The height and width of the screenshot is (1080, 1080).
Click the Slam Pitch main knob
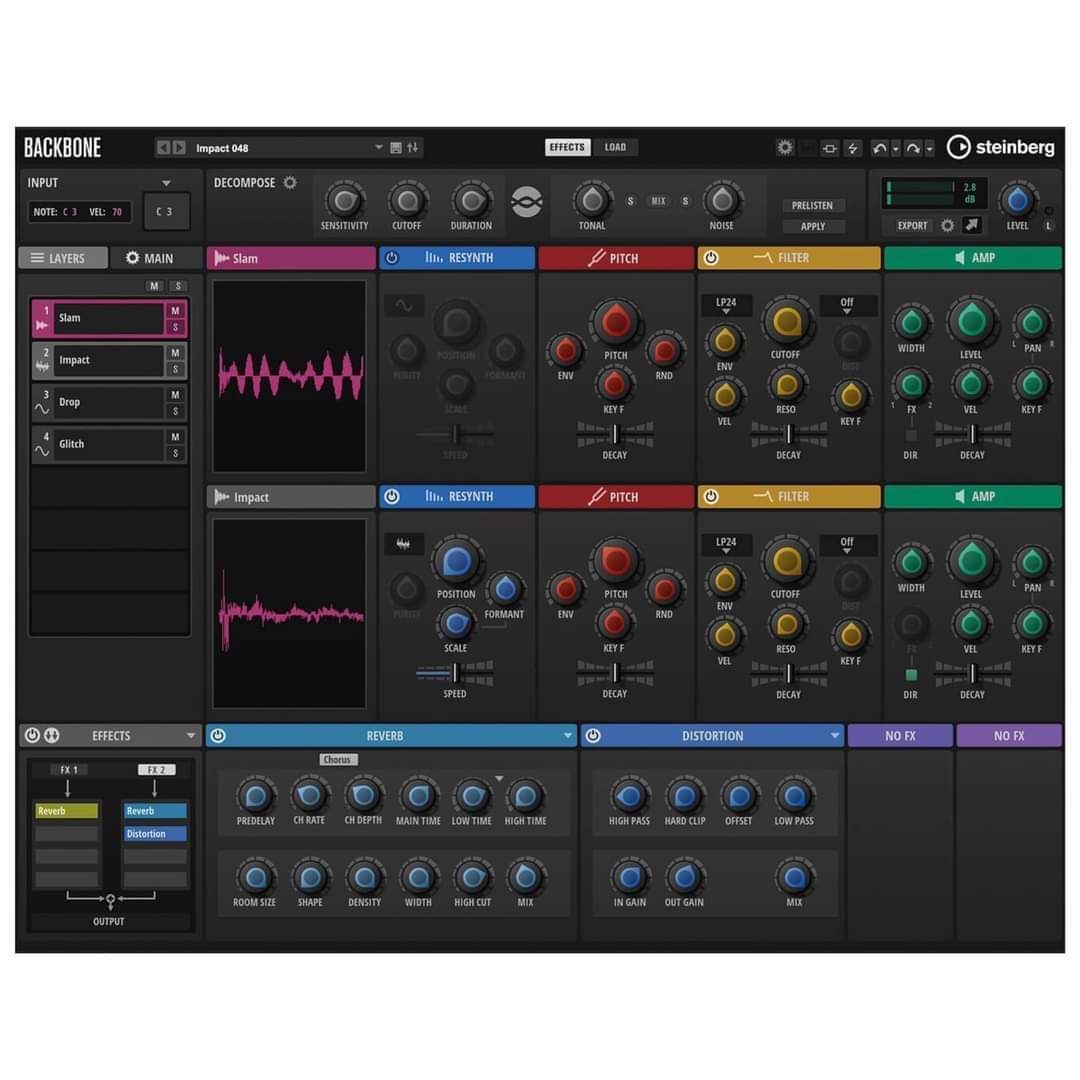tap(615, 322)
